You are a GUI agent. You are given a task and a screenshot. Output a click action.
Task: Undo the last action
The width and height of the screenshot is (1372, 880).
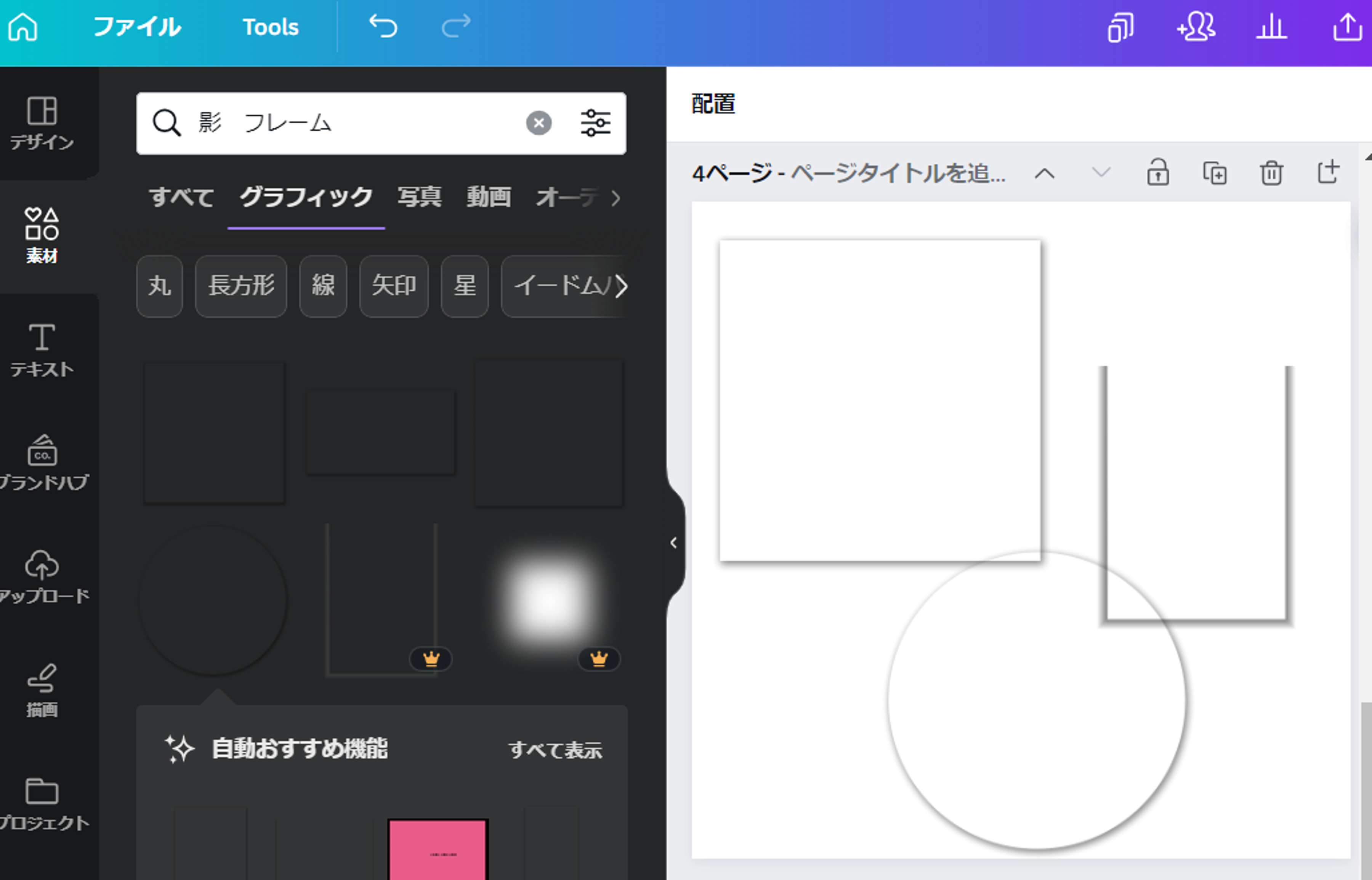[x=383, y=26]
